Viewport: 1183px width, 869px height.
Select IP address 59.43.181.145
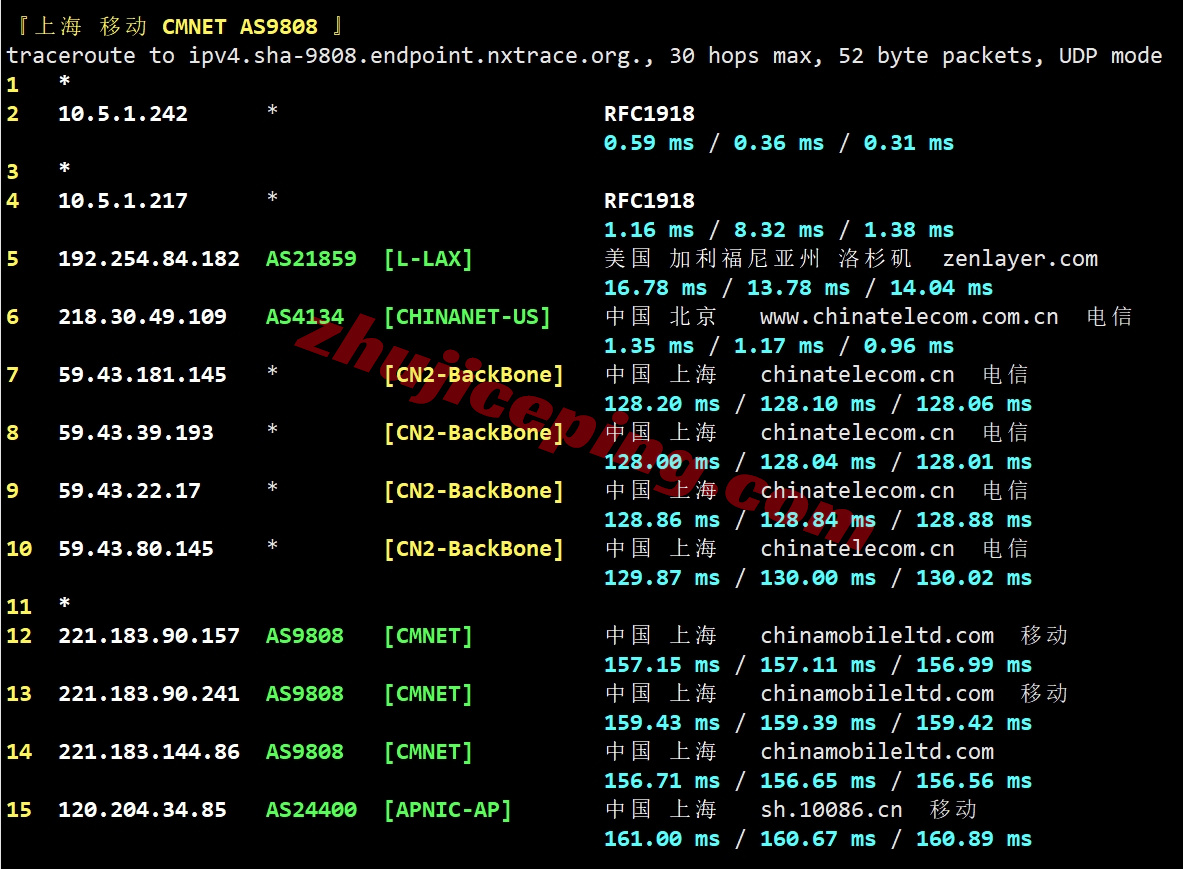point(143,375)
